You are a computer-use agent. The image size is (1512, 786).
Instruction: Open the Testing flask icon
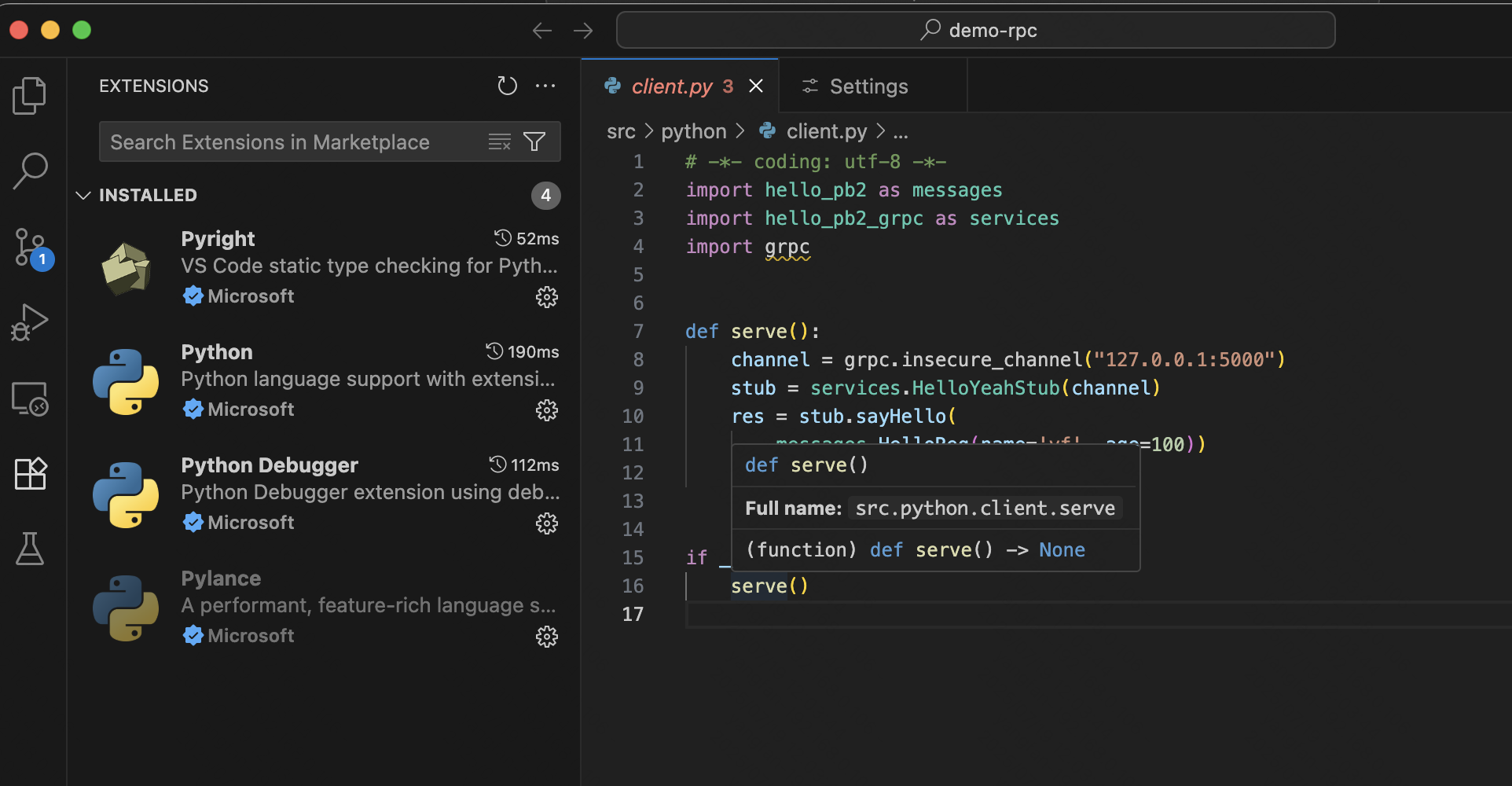[30, 549]
